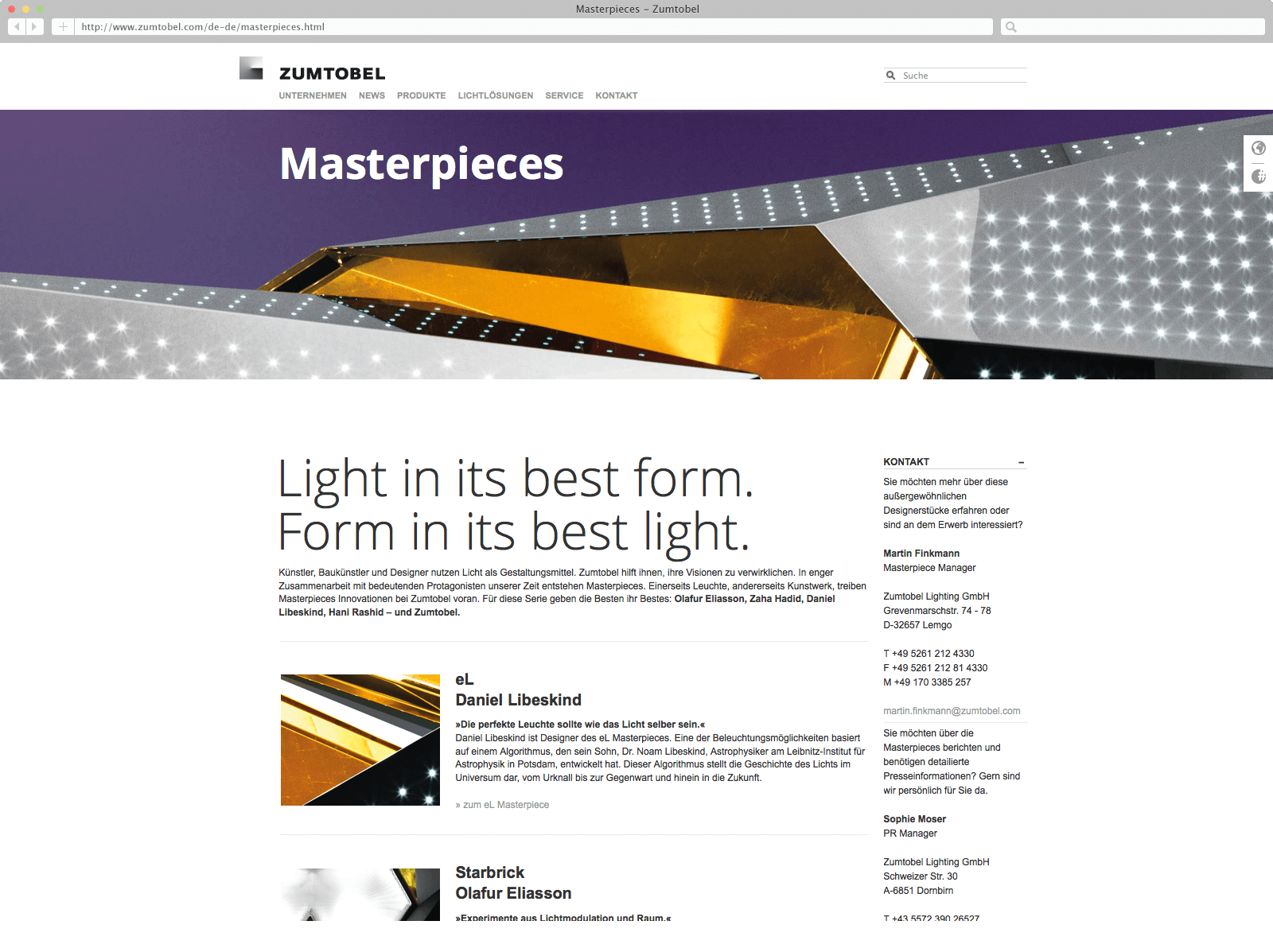Click the D-32657 Lemgo line
This screenshot has width=1273, height=952.
917,625
